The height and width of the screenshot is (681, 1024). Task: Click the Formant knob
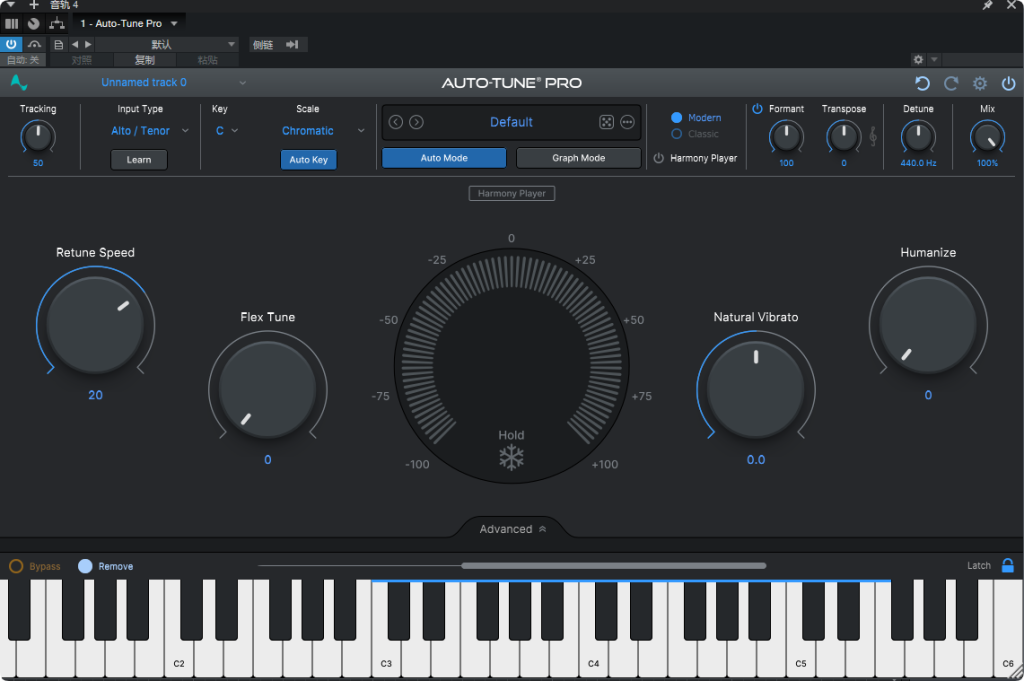tap(786, 137)
